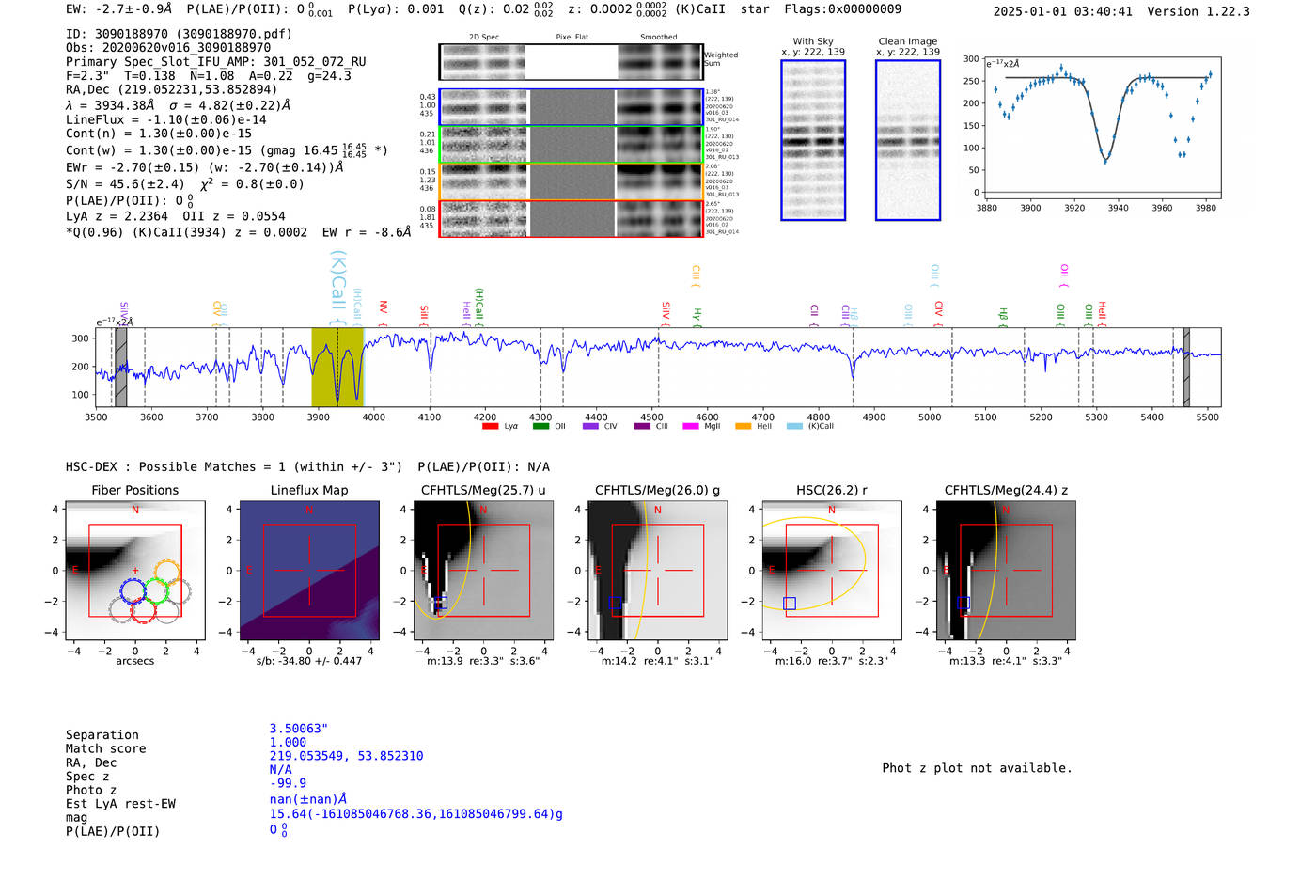
Task: Click the hatched gray band near 3550 Å
Action: (120, 368)
